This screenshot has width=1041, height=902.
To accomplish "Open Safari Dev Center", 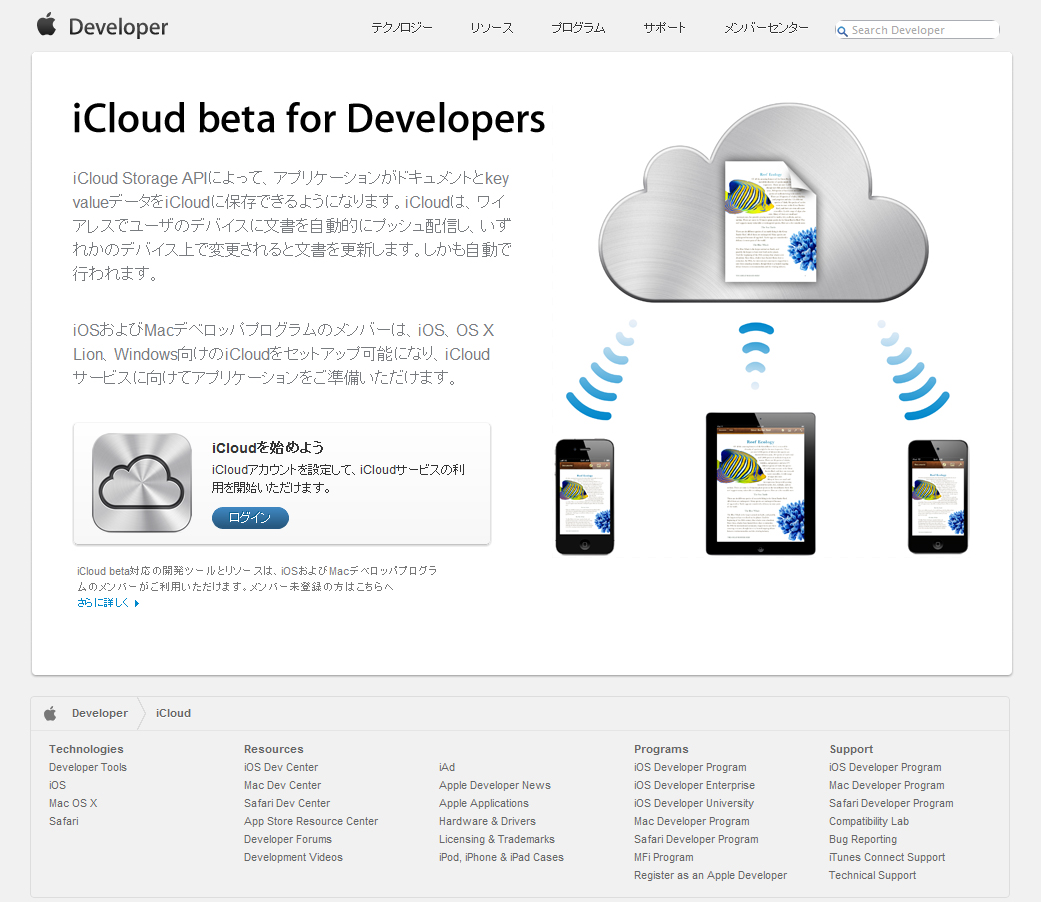I will [287, 803].
